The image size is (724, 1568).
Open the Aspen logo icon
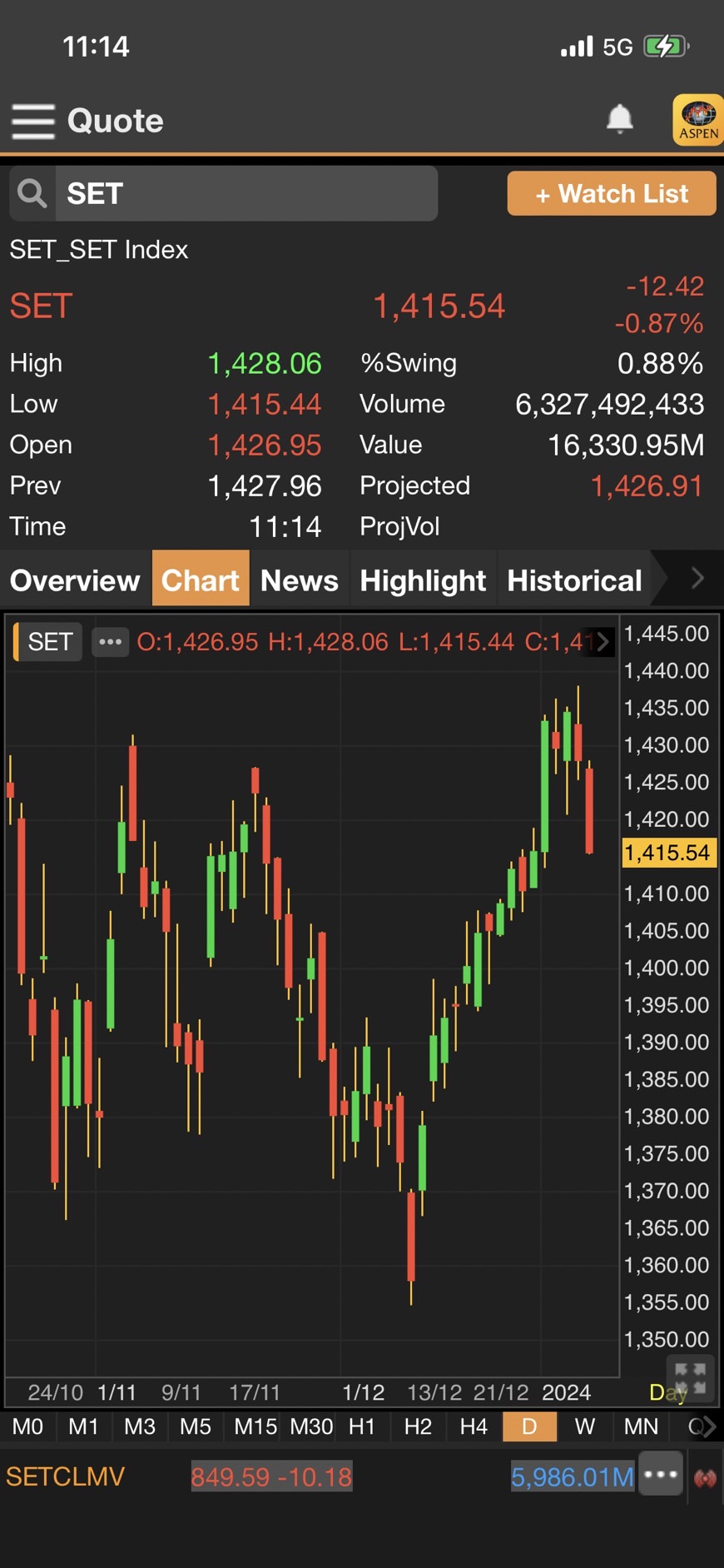coord(697,120)
